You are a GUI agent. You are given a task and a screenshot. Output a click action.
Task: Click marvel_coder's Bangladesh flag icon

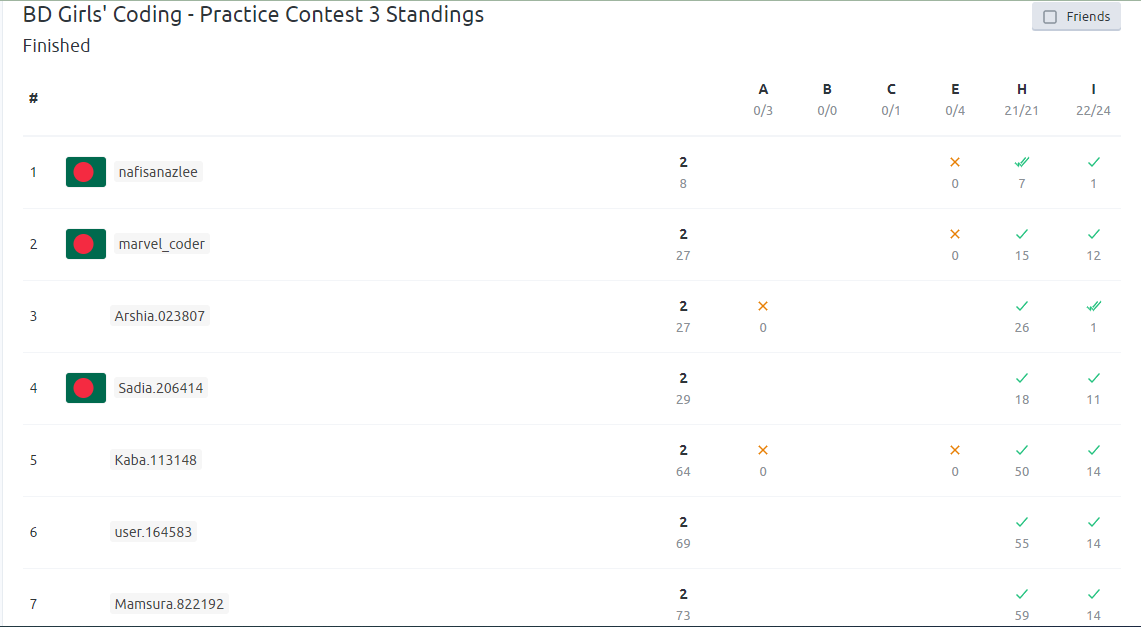pyautogui.click(x=86, y=244)
